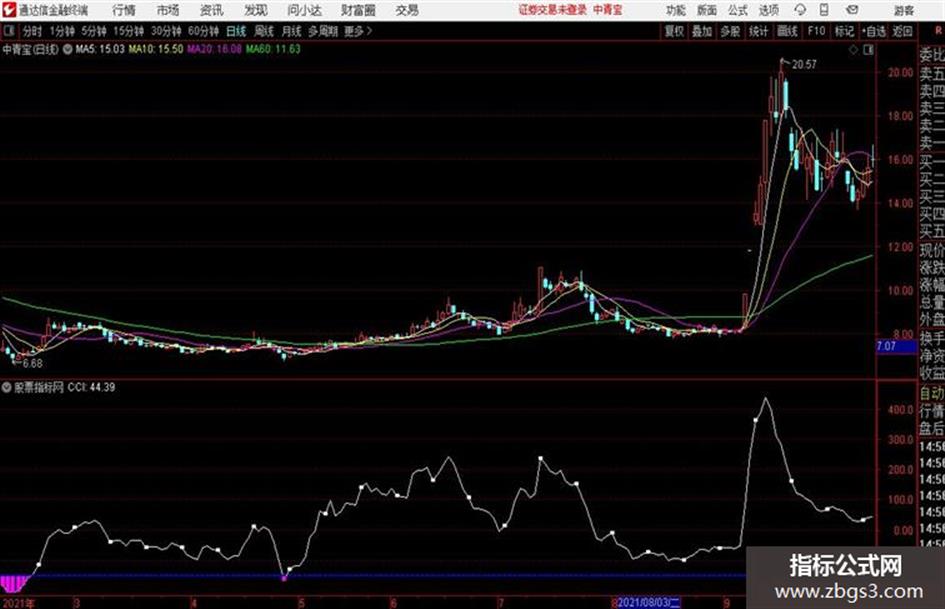Open the 交易 menu
This screenshot has height=609, width=945.
(x=407, y=10)
